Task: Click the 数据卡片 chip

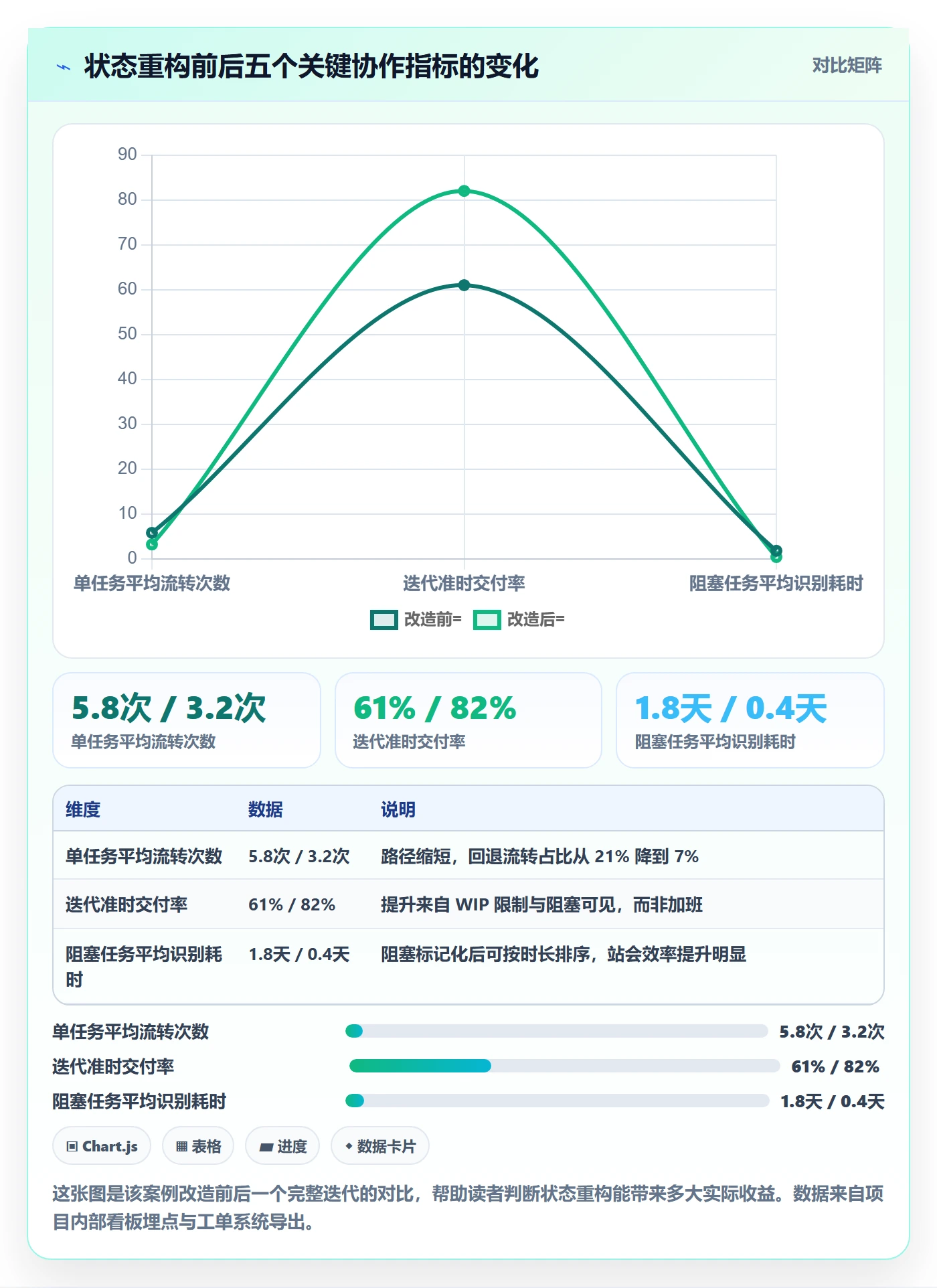Action: (380, 1146)
